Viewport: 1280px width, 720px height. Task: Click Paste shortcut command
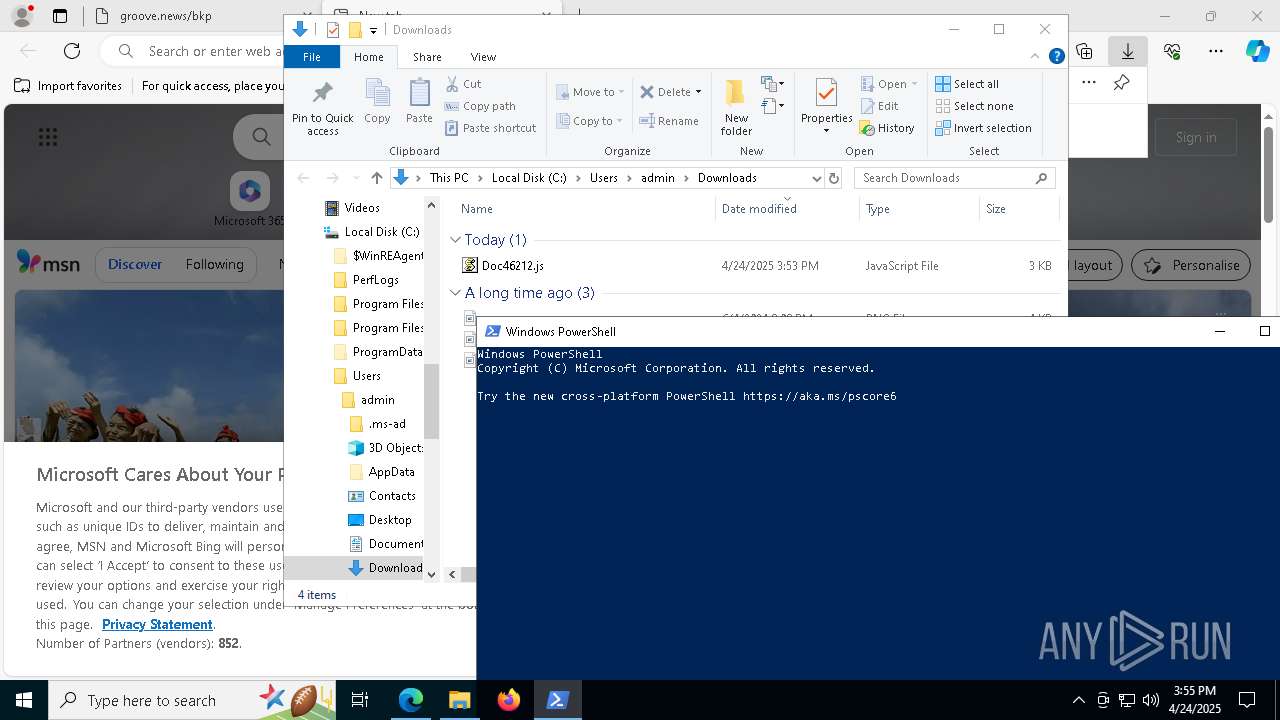click(x=491, y=128)
